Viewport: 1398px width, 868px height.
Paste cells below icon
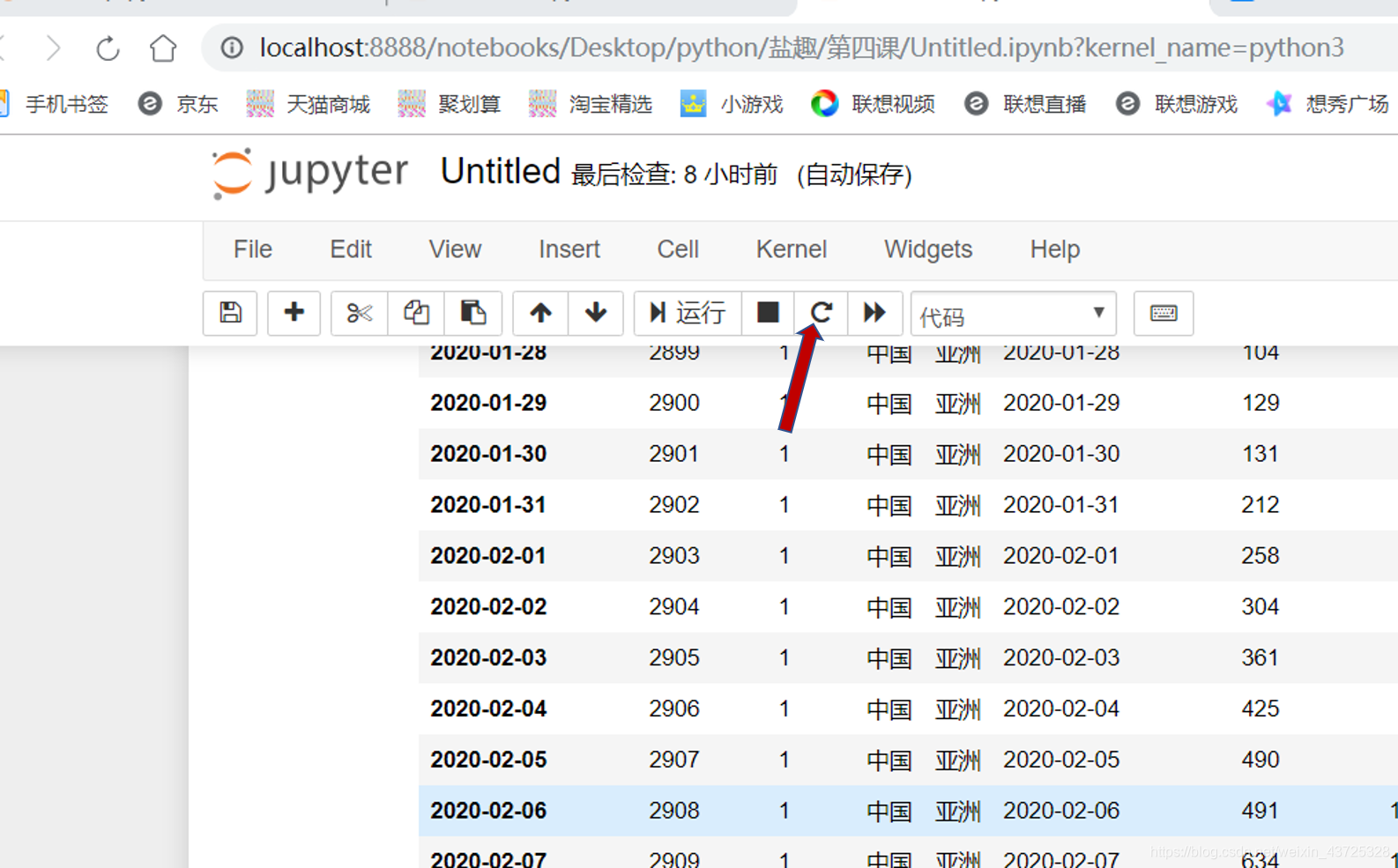click(473, 313)
